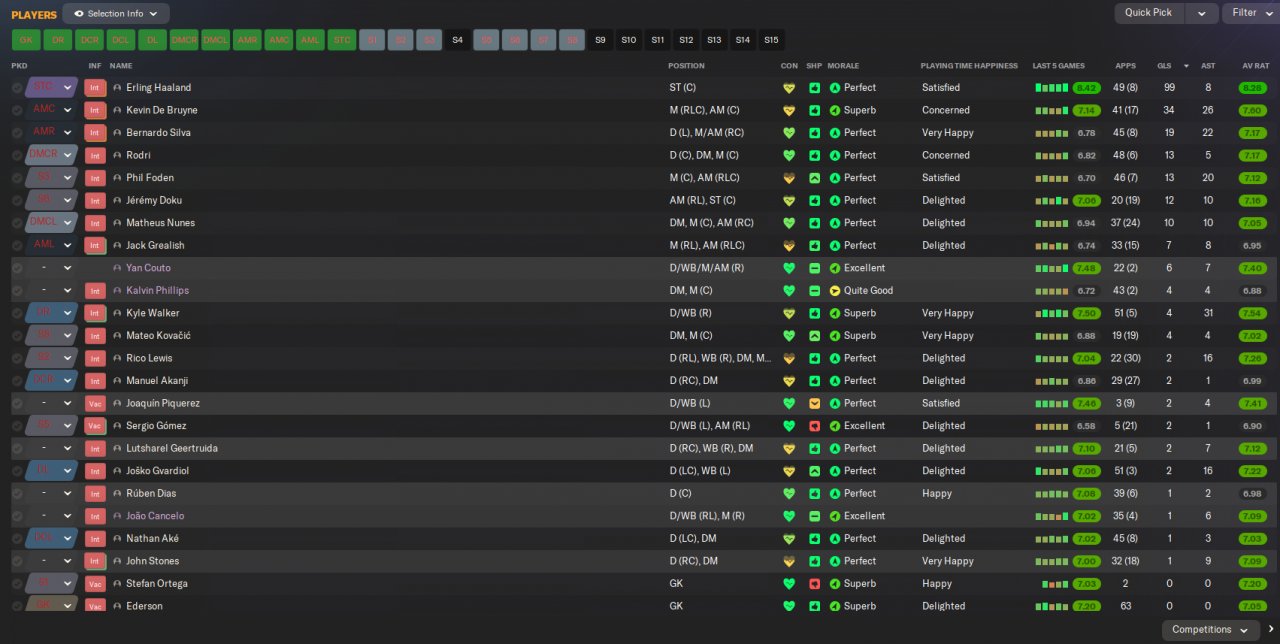
Task: Toggle the selection tick for Yan Couto
Action: [x=17, y=268]
